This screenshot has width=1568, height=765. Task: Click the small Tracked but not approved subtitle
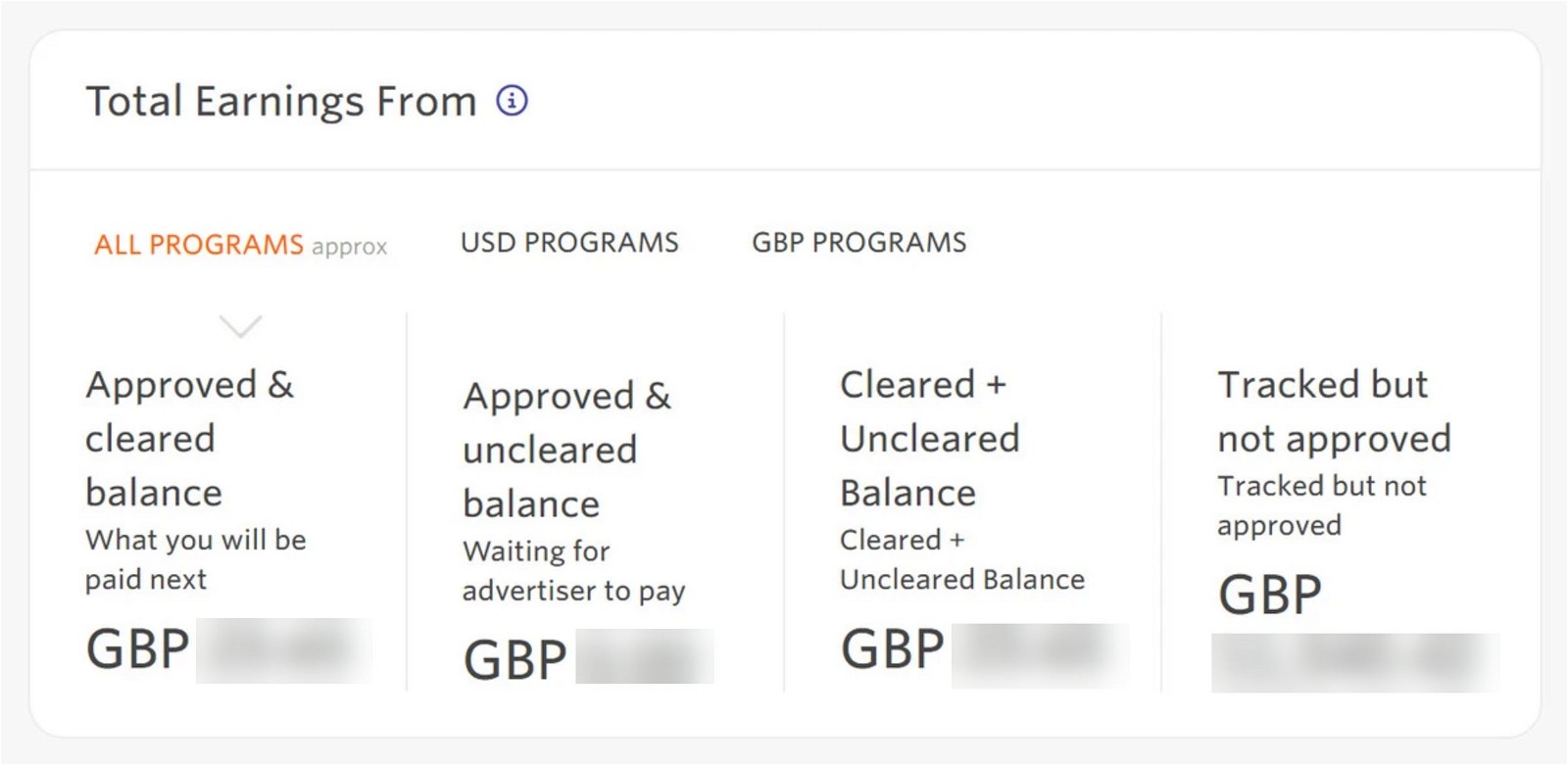1321,505
